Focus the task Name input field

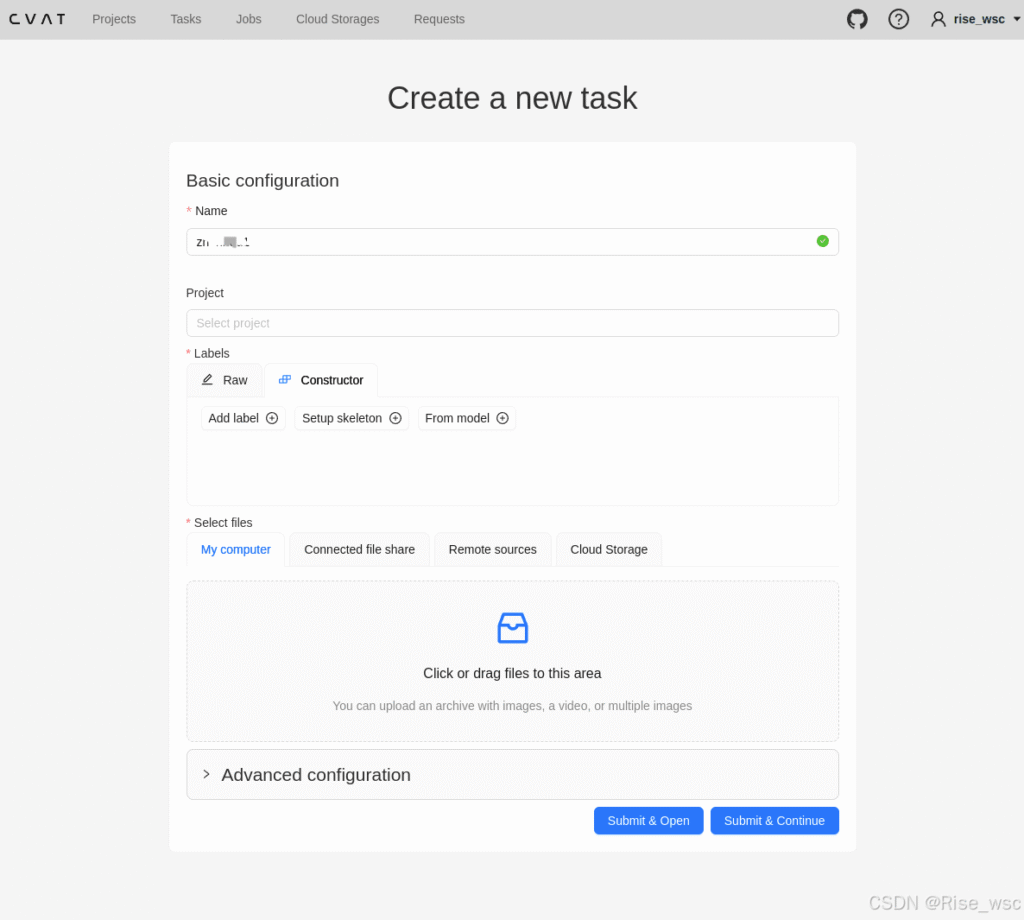pos(513,242)
